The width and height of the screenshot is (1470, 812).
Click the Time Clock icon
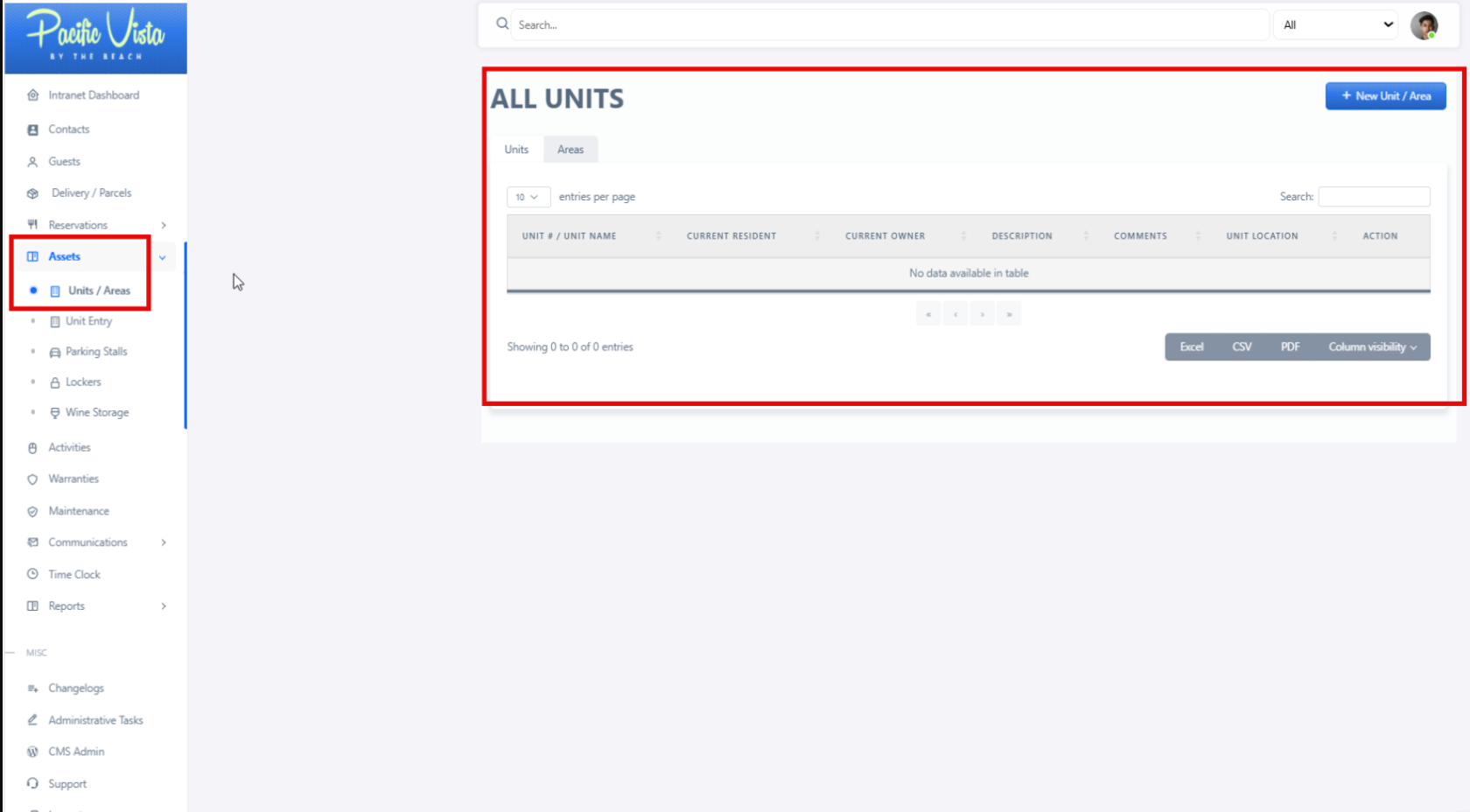pyautogui.click(x=32, y=574)
